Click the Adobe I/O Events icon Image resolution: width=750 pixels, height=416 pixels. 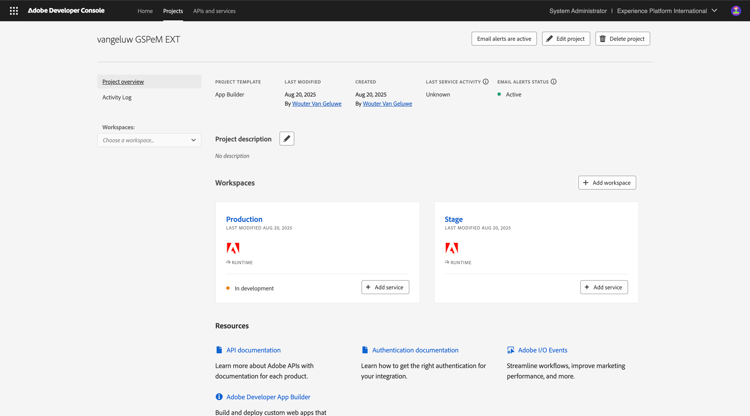pos(511,350)
